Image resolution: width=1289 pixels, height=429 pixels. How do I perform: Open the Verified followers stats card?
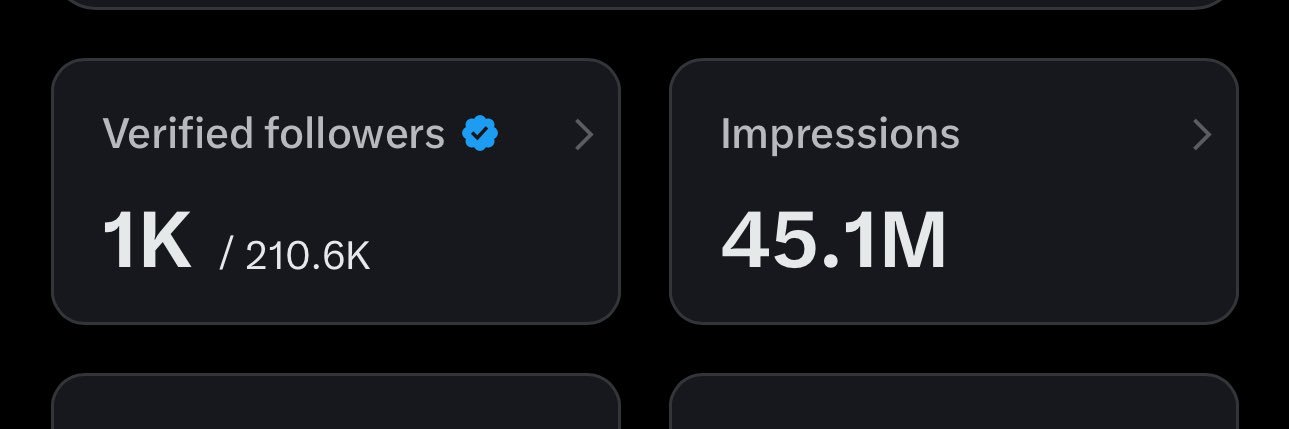336,191
